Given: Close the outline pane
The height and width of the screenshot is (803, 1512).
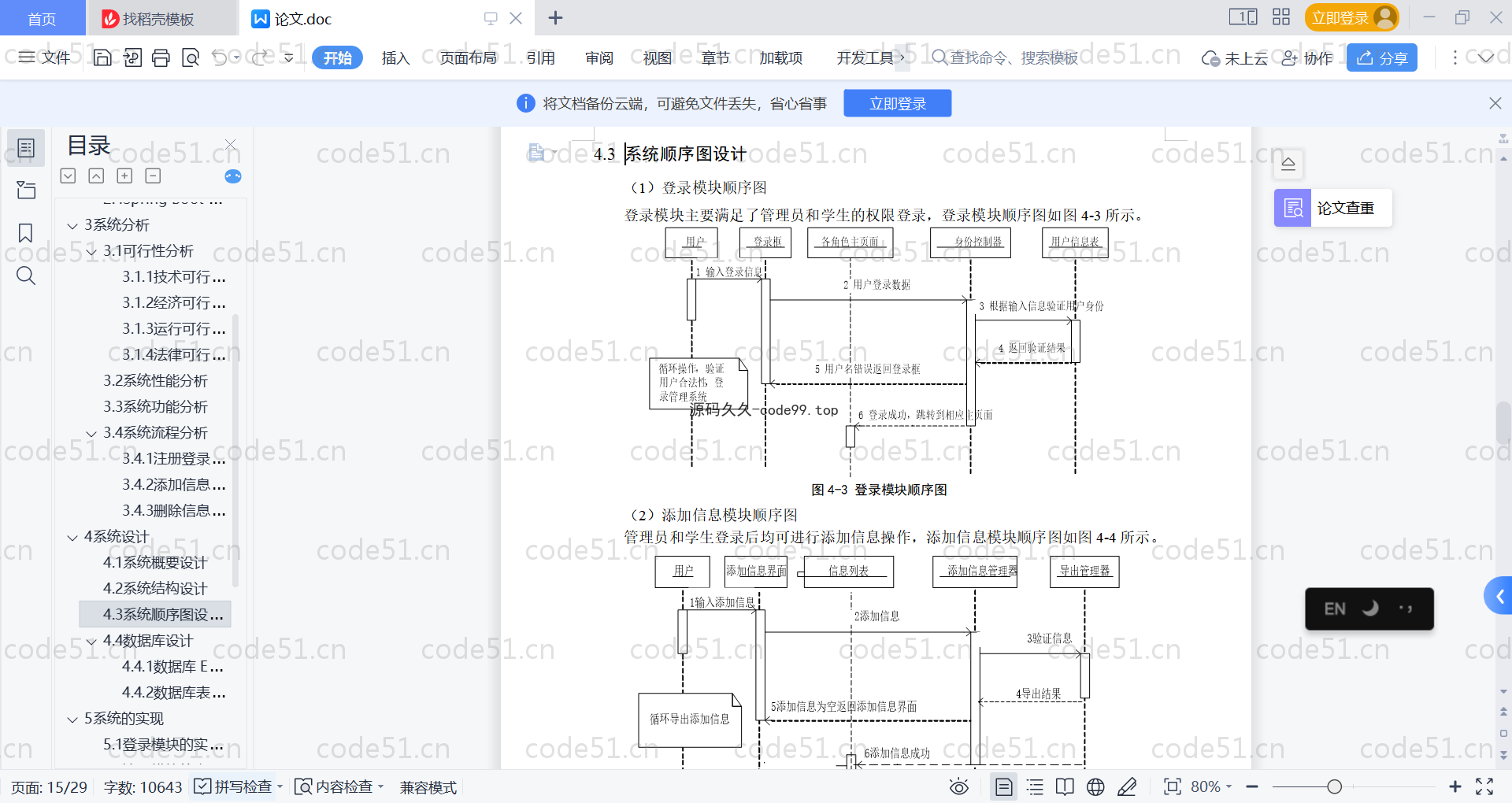Looking at the screenshot, I should [231, 144].
